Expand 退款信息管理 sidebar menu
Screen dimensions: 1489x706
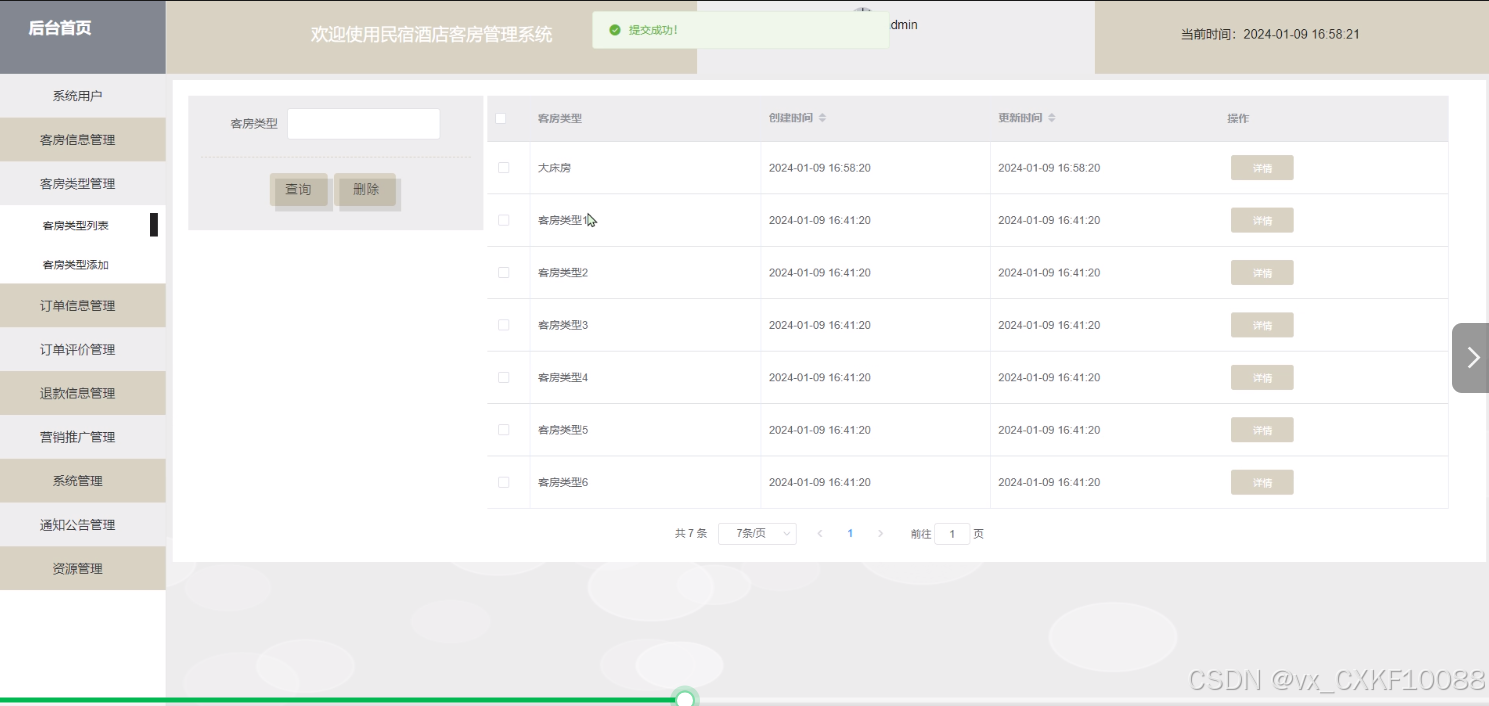click(82, 393)
